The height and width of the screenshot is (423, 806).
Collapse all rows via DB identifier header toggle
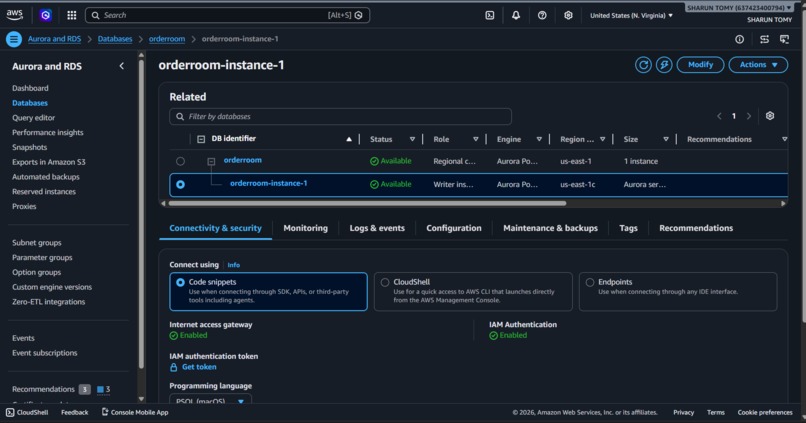(x=201, y=139)
